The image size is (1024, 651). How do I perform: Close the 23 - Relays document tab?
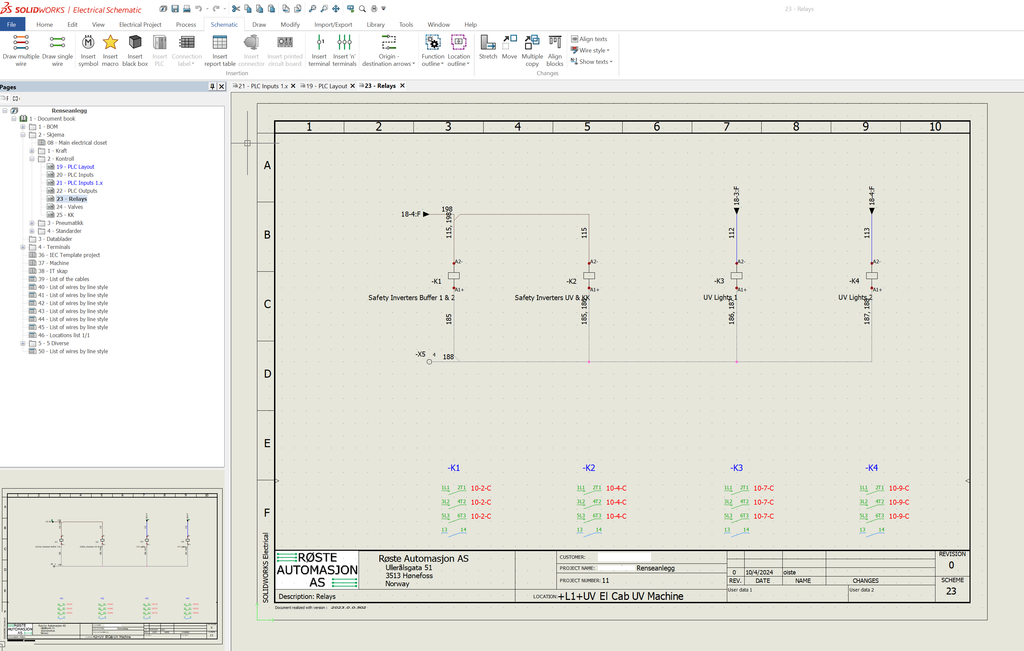(402, 86)
